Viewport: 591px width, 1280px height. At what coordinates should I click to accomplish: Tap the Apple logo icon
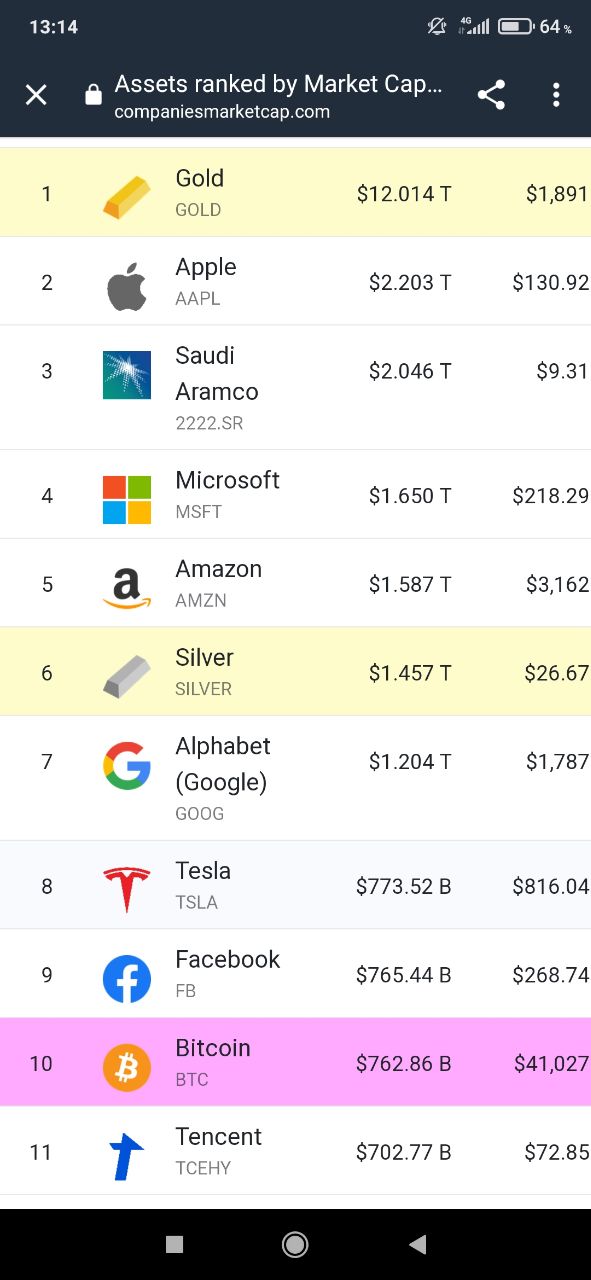pos(127,287)
